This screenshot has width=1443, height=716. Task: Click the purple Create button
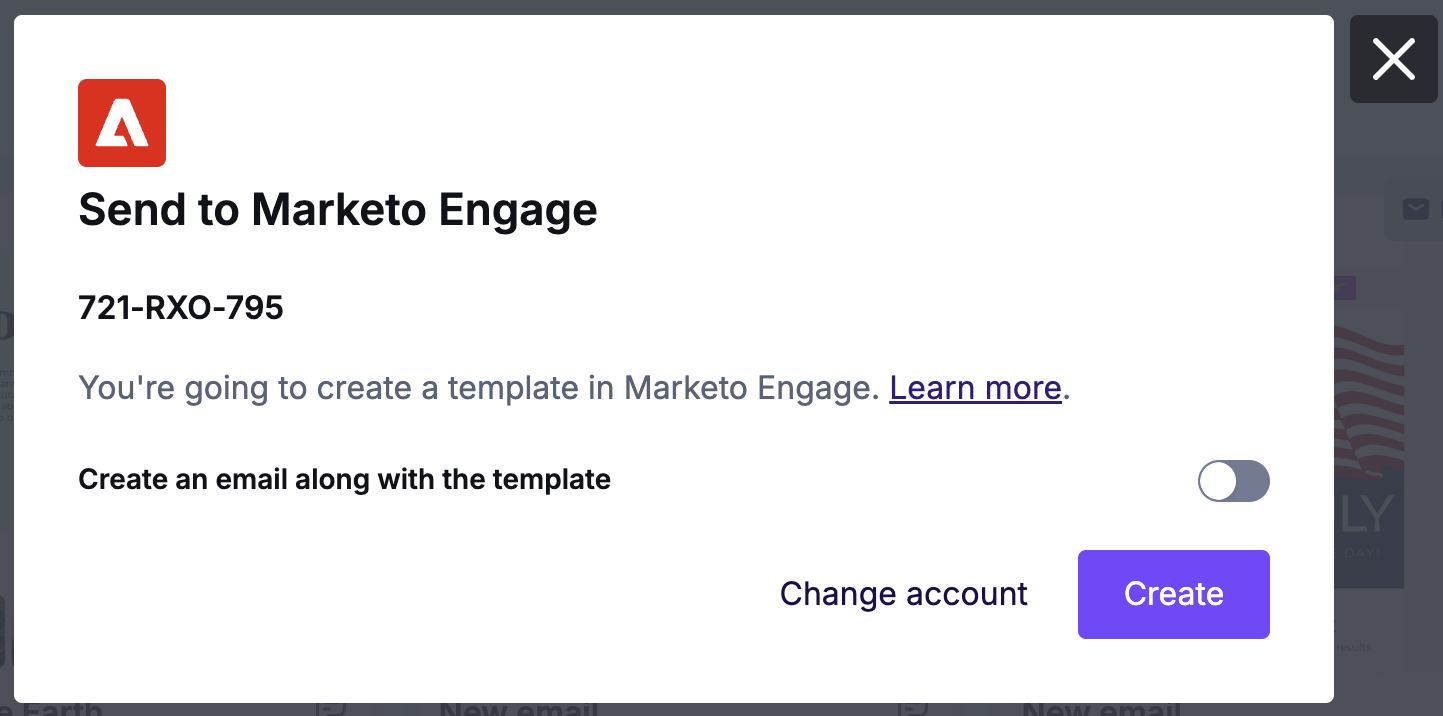pyautogui.click(x=1174, y=594)
